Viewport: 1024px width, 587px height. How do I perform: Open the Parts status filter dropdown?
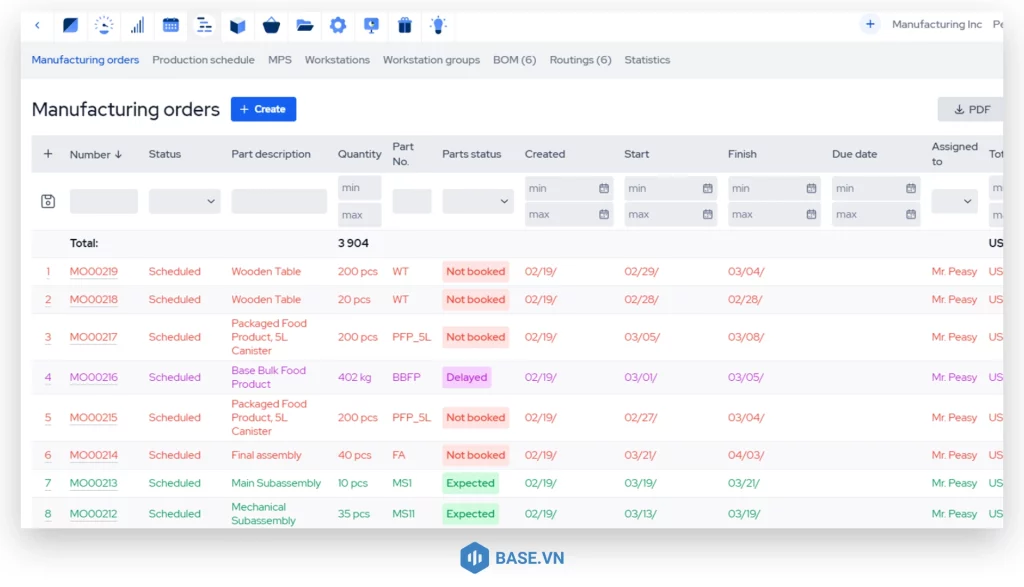[477, 201]
